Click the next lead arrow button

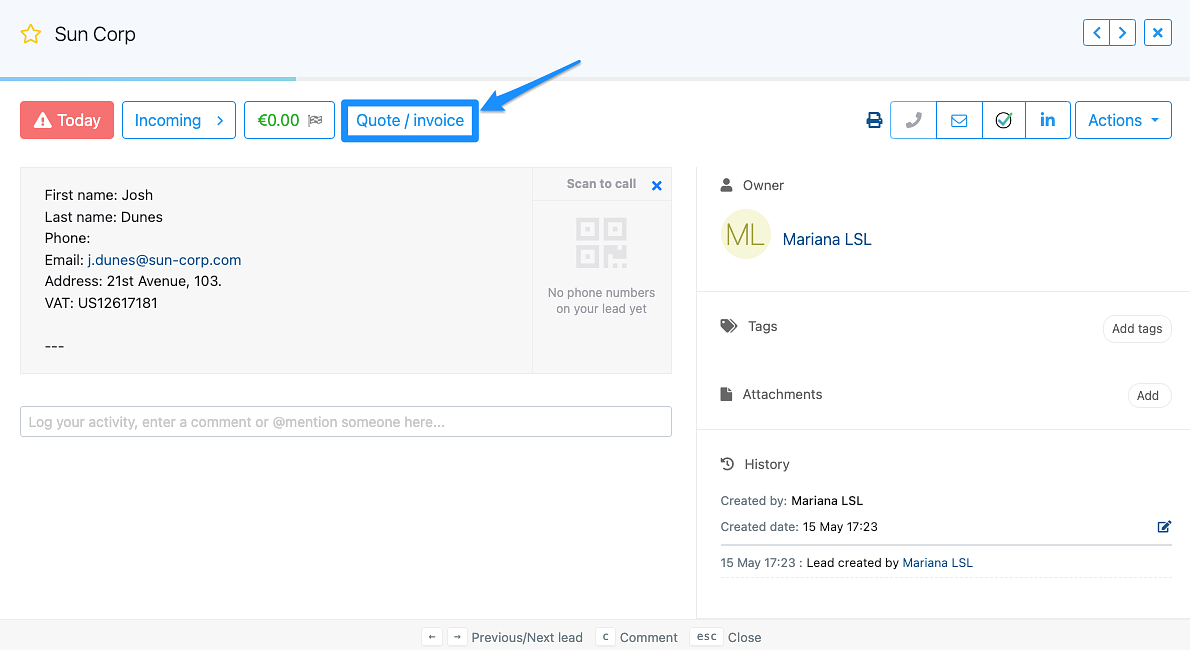click(x=1121, y=32)
